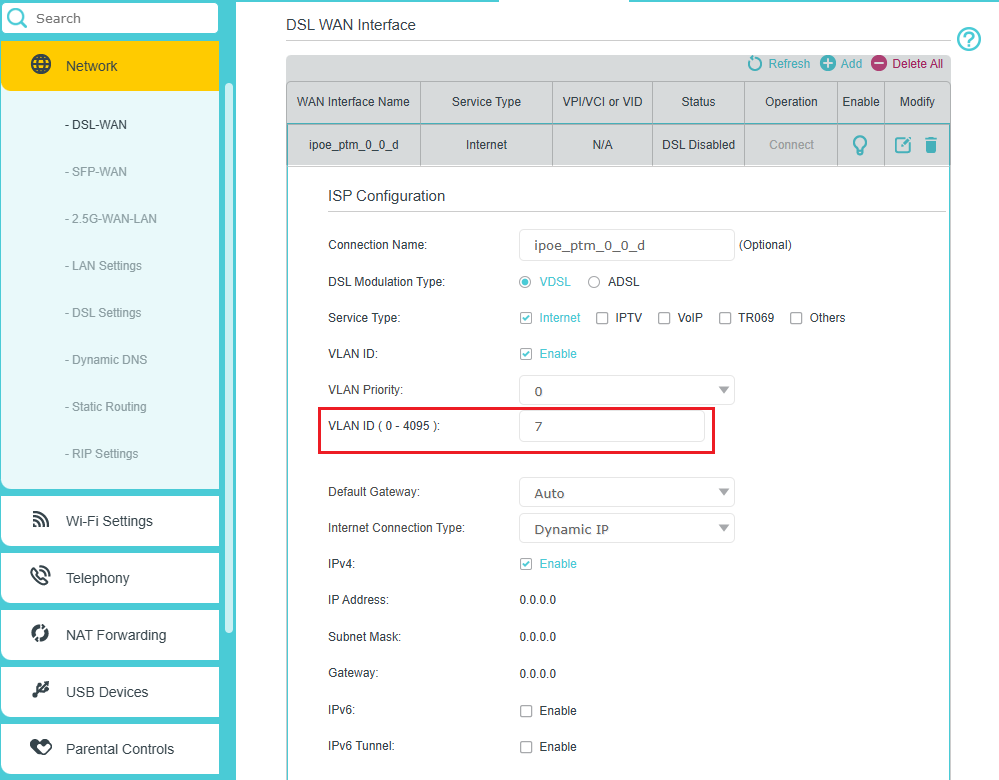Open the Default Gateway dropdown
Image resolution: width=999 pixels, height=780 pixels.
coord(626,492)
